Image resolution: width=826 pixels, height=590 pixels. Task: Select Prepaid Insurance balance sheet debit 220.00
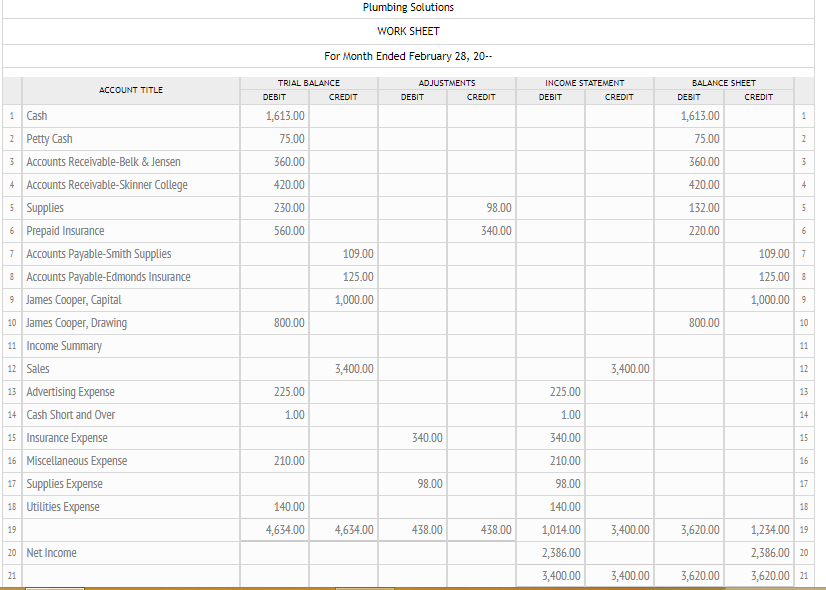689,231
